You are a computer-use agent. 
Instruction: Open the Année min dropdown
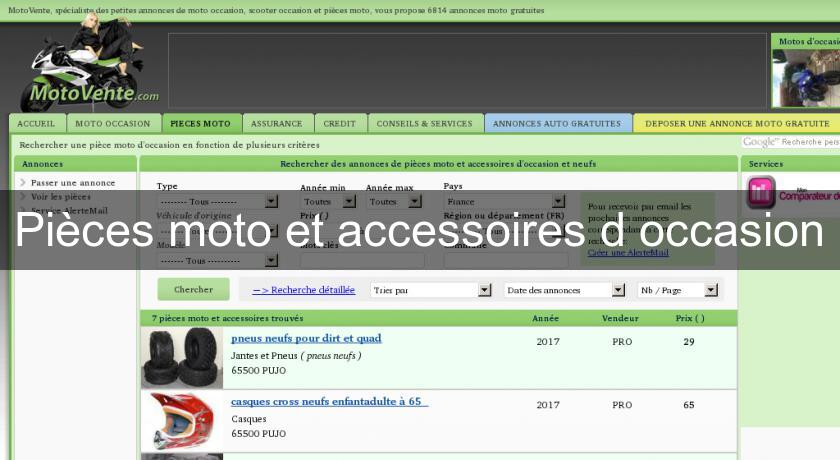pyautogui.click(x=328, y=201)
